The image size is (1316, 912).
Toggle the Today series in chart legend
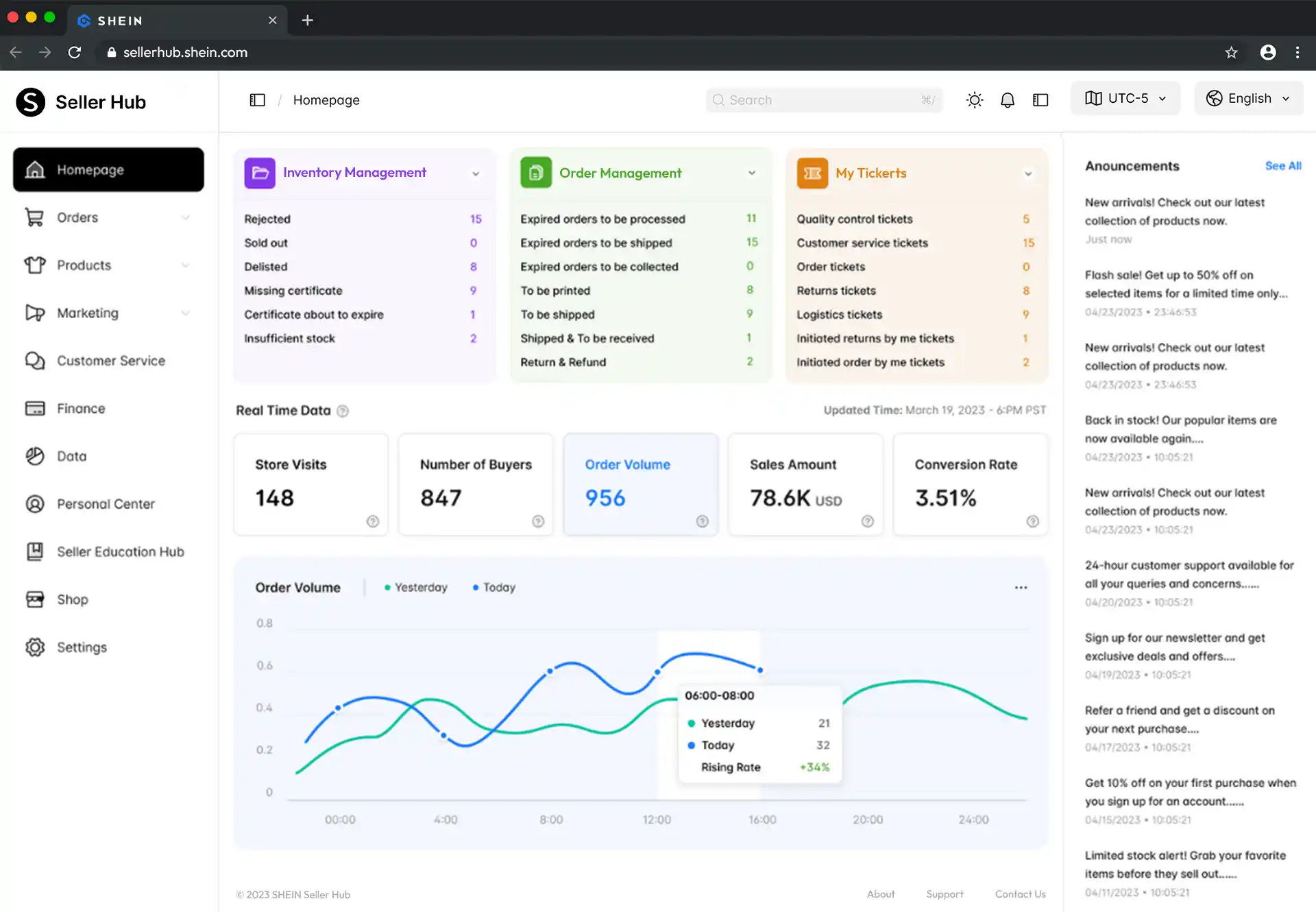(x=494, y=588)
